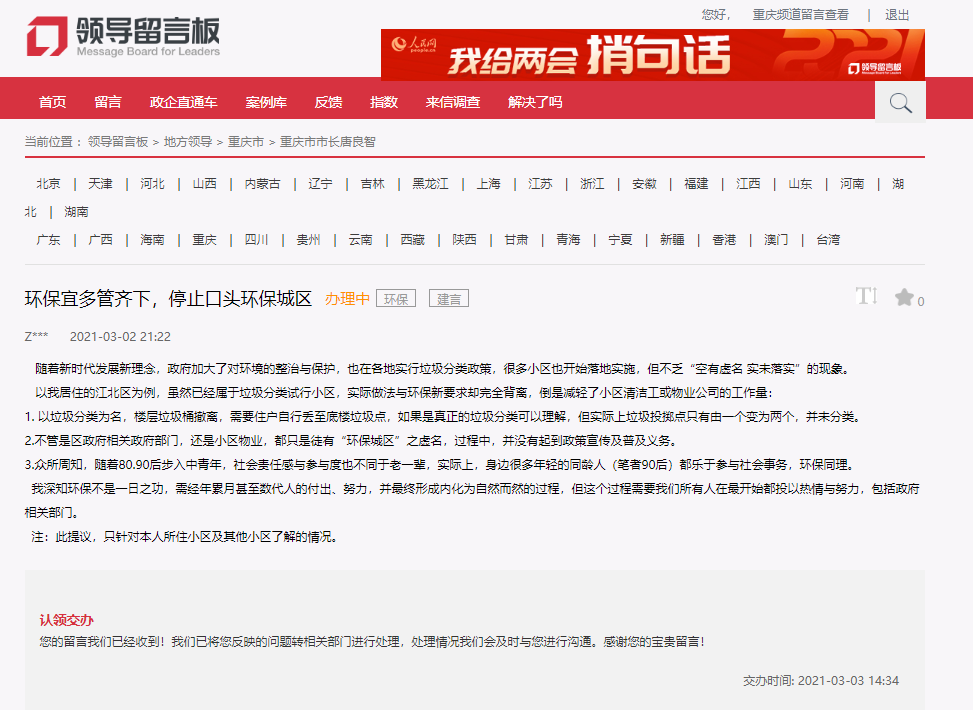Click the magnifier search icon
This screenshot has height=710, width=973.
tap(900, 102)
